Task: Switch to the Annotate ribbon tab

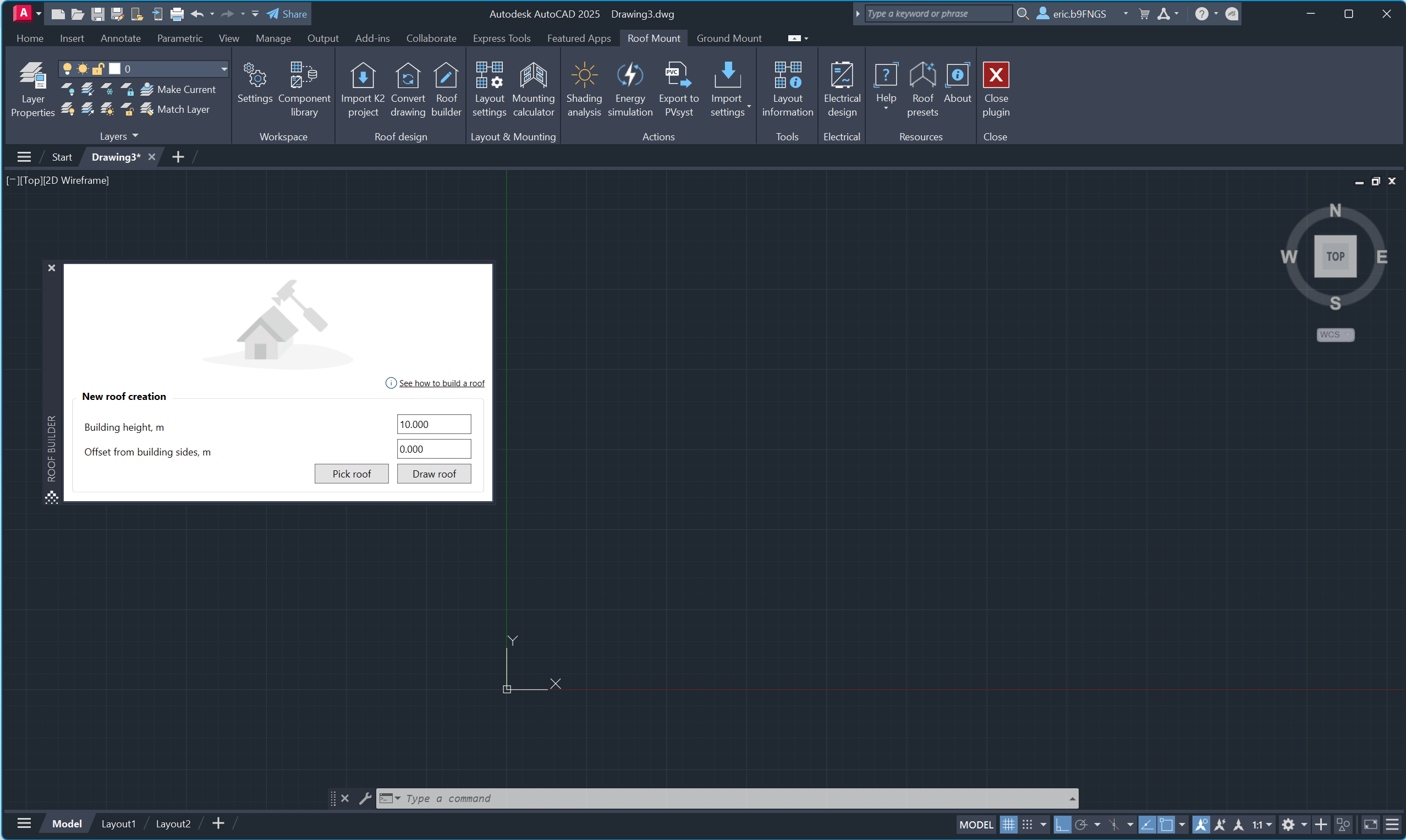Action: 120,38
